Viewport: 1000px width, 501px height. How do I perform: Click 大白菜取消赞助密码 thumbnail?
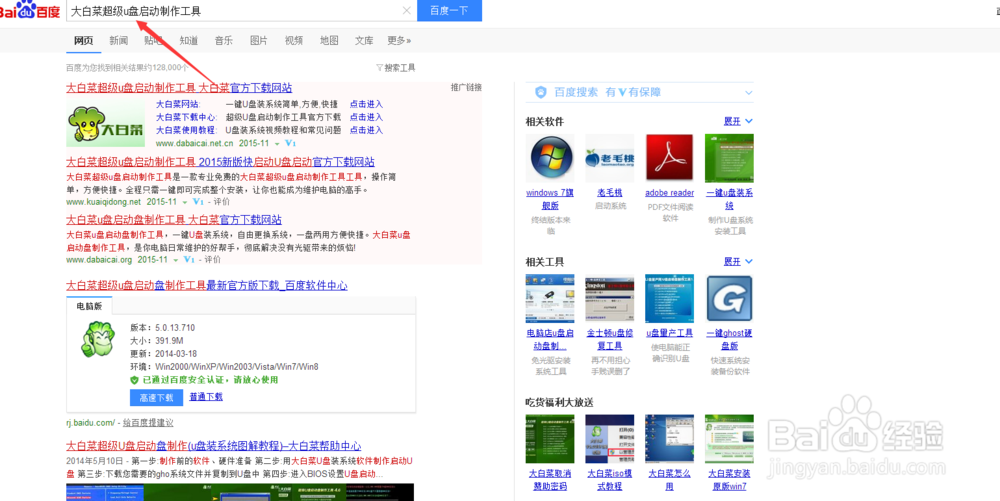[550, 439]
